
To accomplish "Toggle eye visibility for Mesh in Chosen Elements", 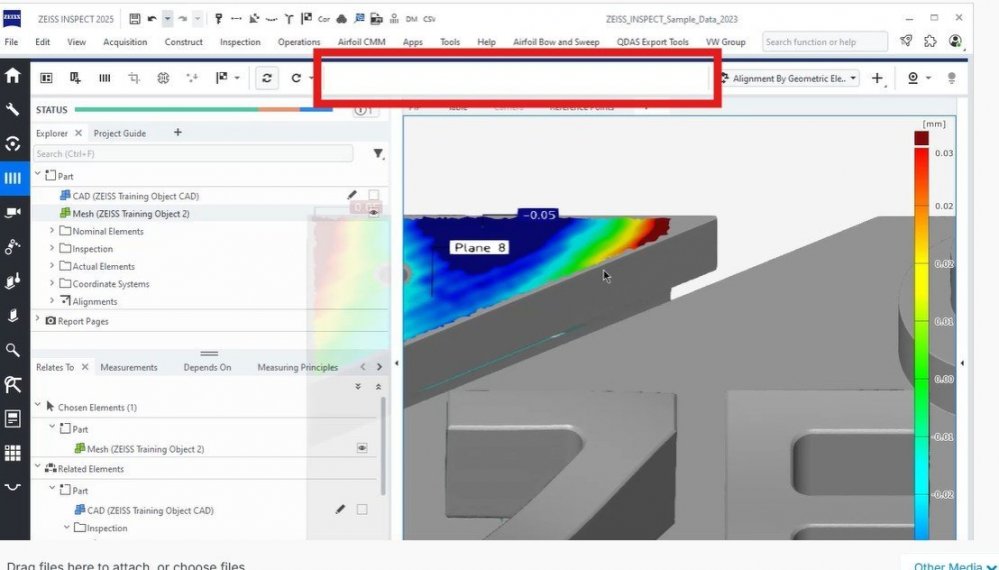I will tap(362, 448).
